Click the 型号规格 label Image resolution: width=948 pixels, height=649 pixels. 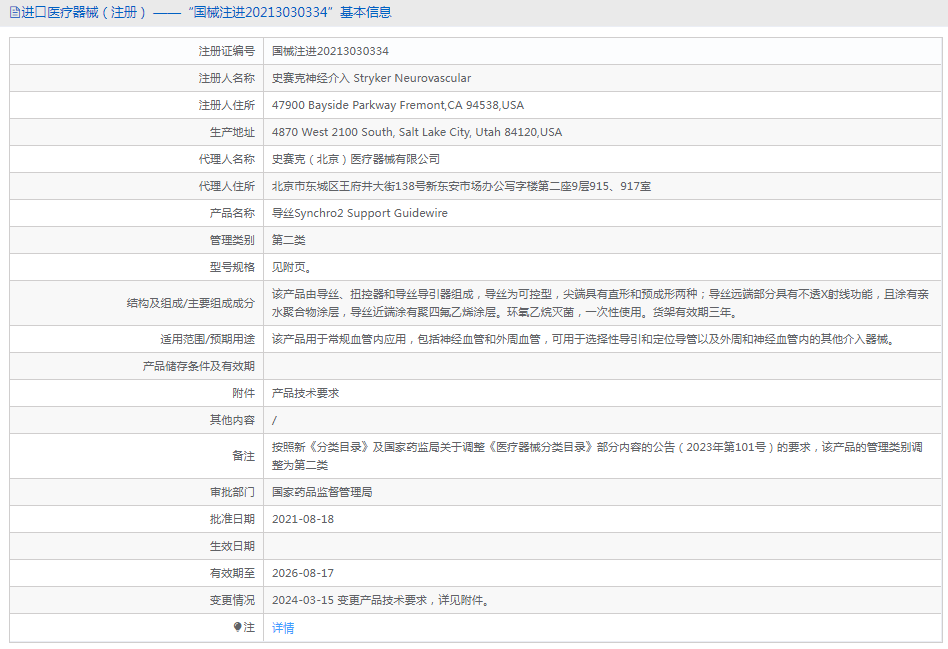(x=232, y=267)
